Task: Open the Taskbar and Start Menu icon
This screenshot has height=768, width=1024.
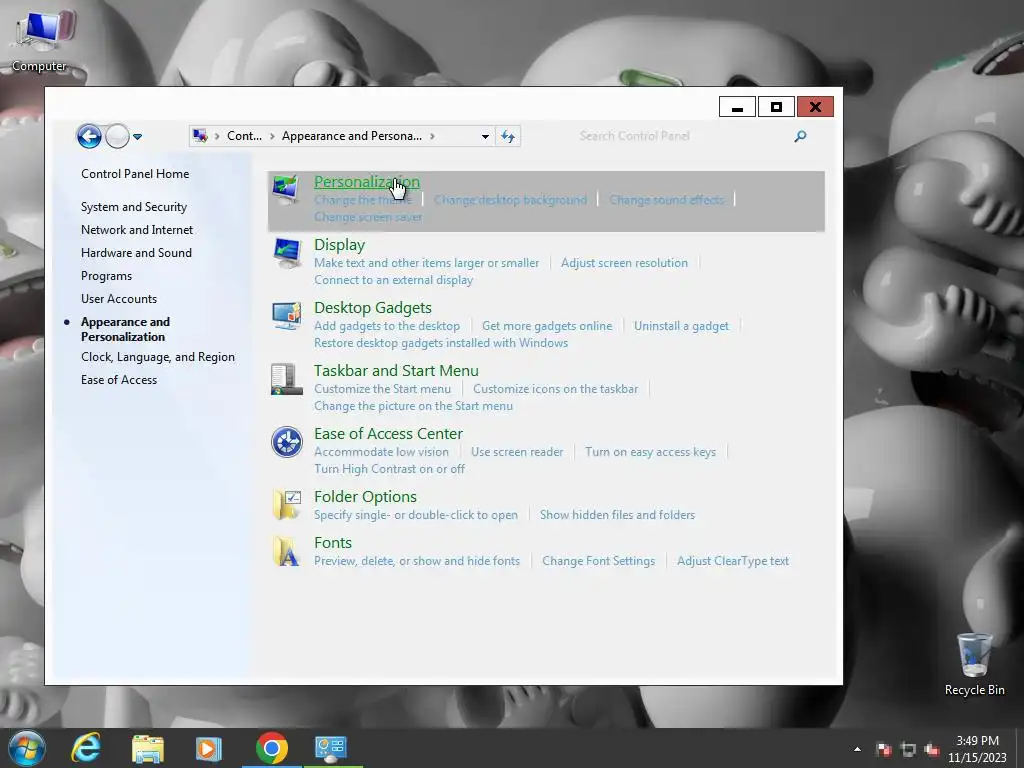Action: click(x=286, y=379)
